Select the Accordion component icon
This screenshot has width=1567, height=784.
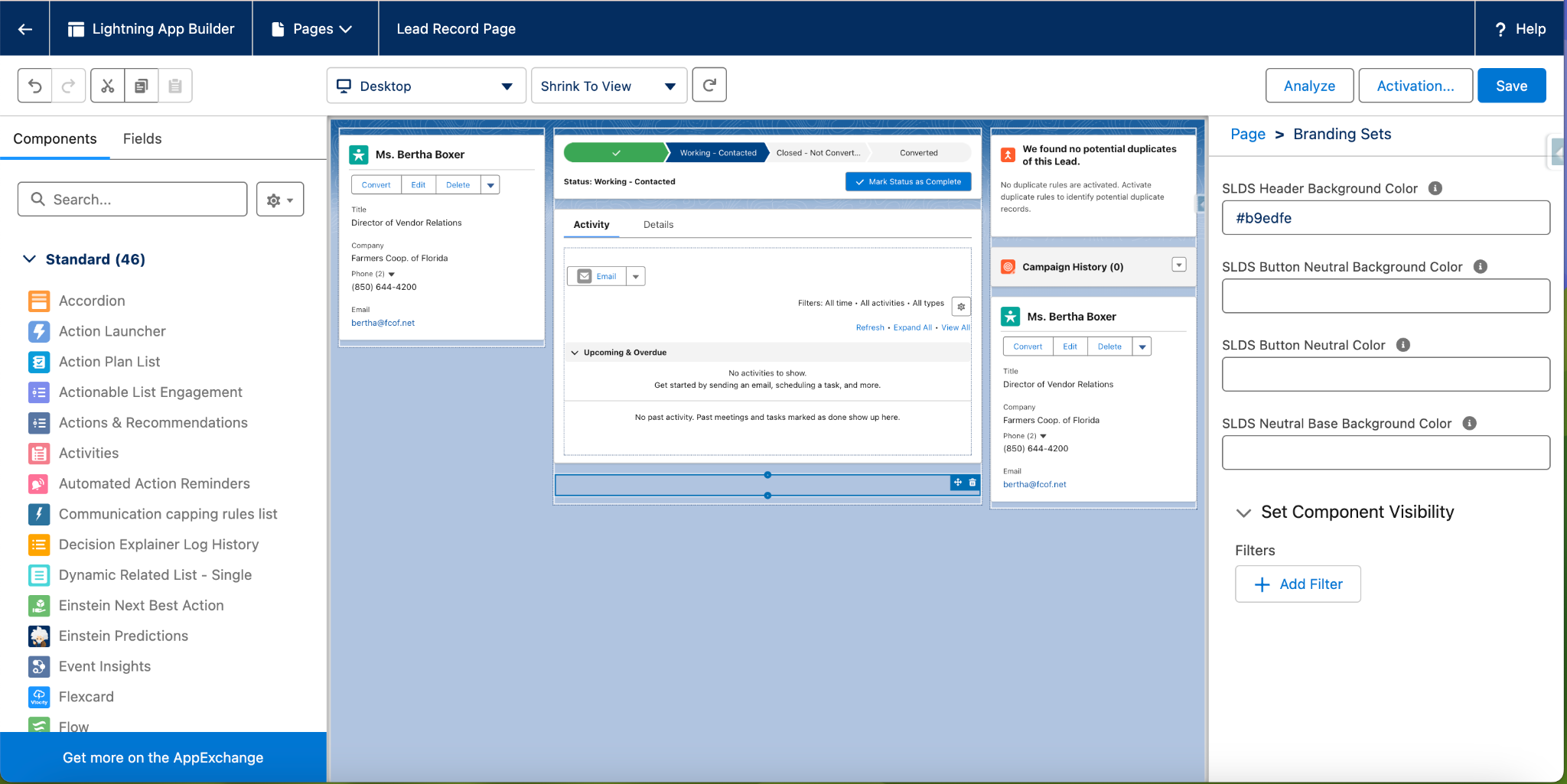[39, 301]
